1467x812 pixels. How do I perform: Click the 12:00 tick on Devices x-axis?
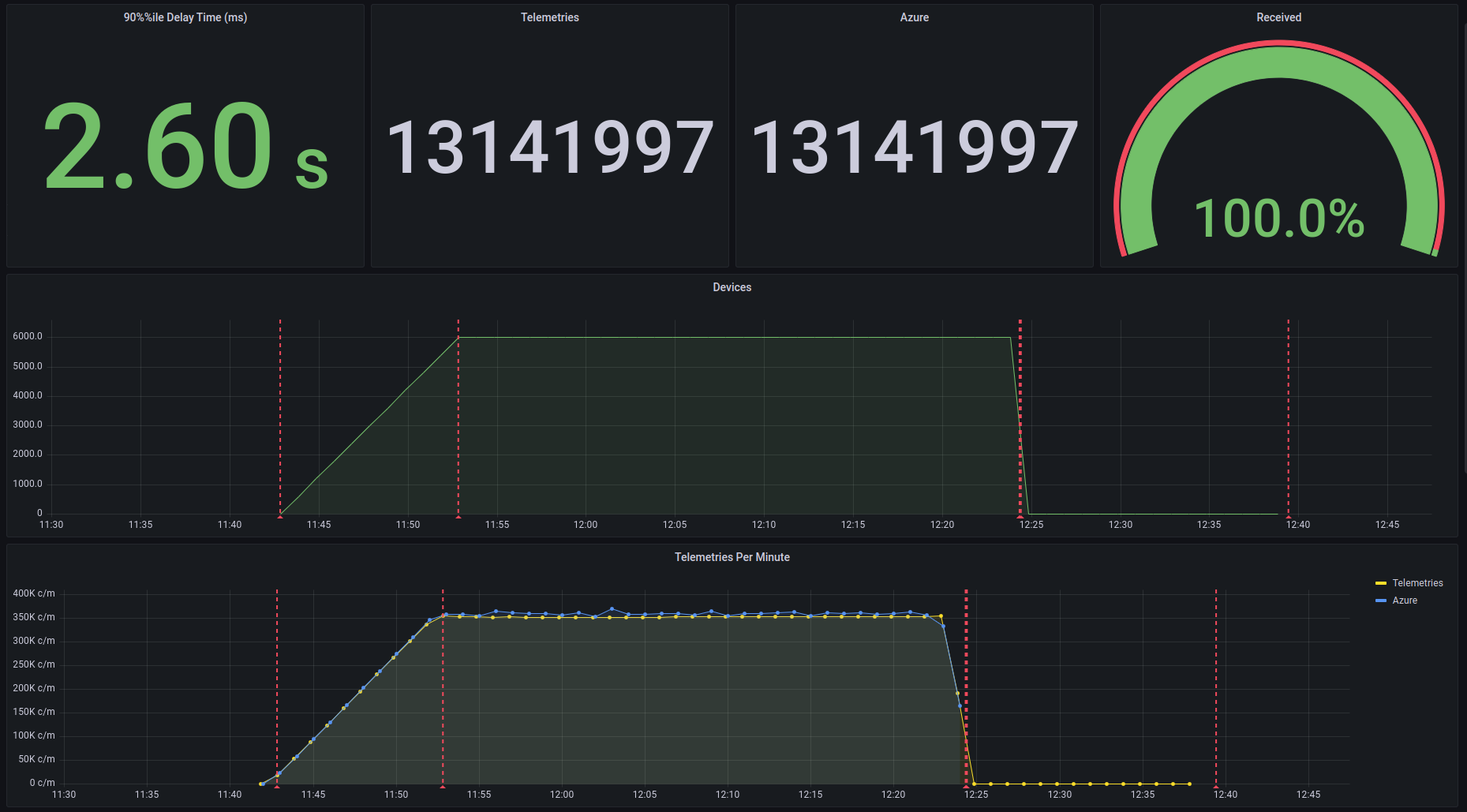[x=586, y=525]
